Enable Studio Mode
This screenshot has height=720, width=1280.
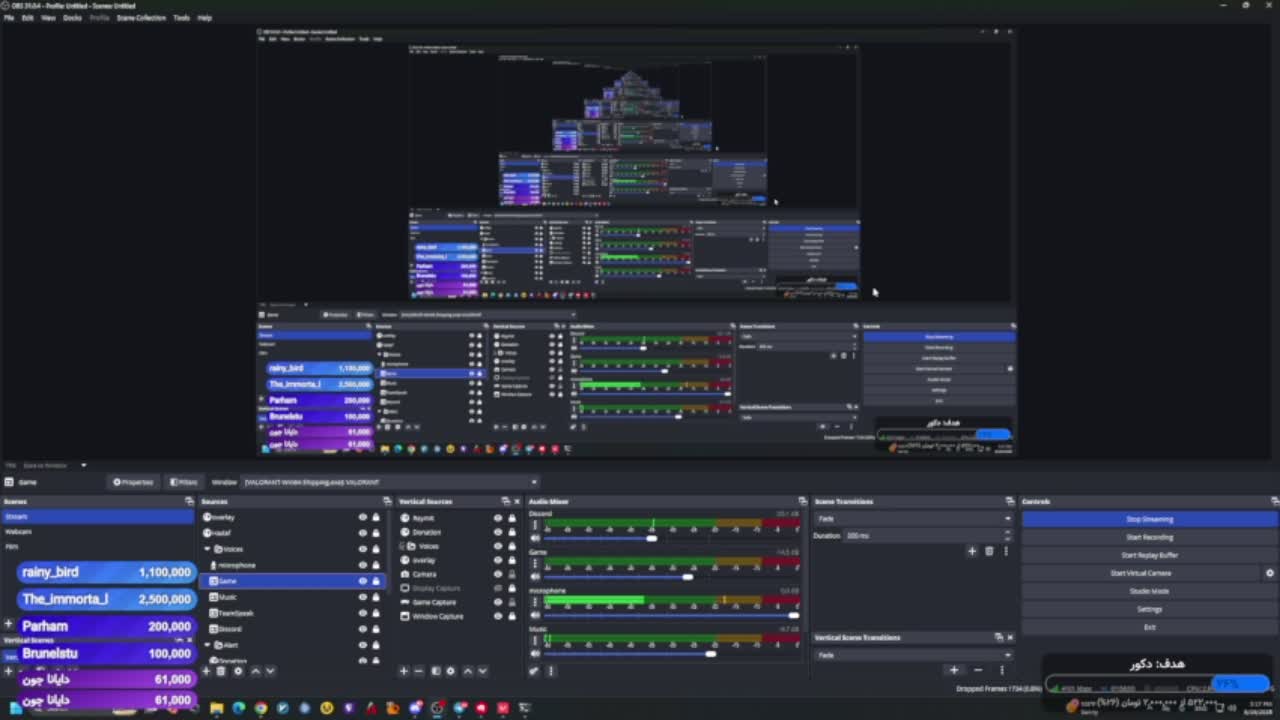(1149, 591)
